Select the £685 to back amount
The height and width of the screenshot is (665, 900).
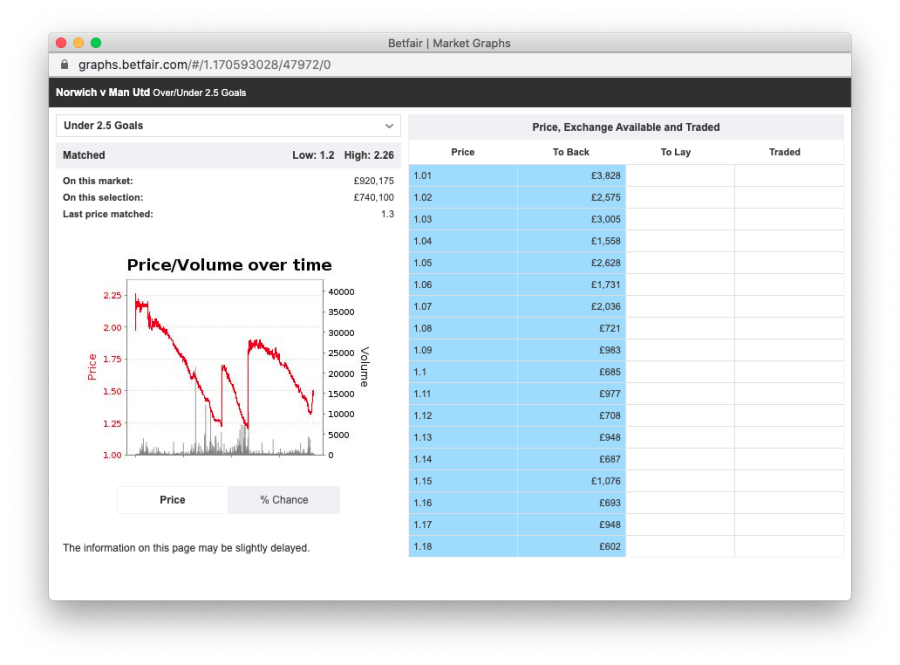point(571,372)
